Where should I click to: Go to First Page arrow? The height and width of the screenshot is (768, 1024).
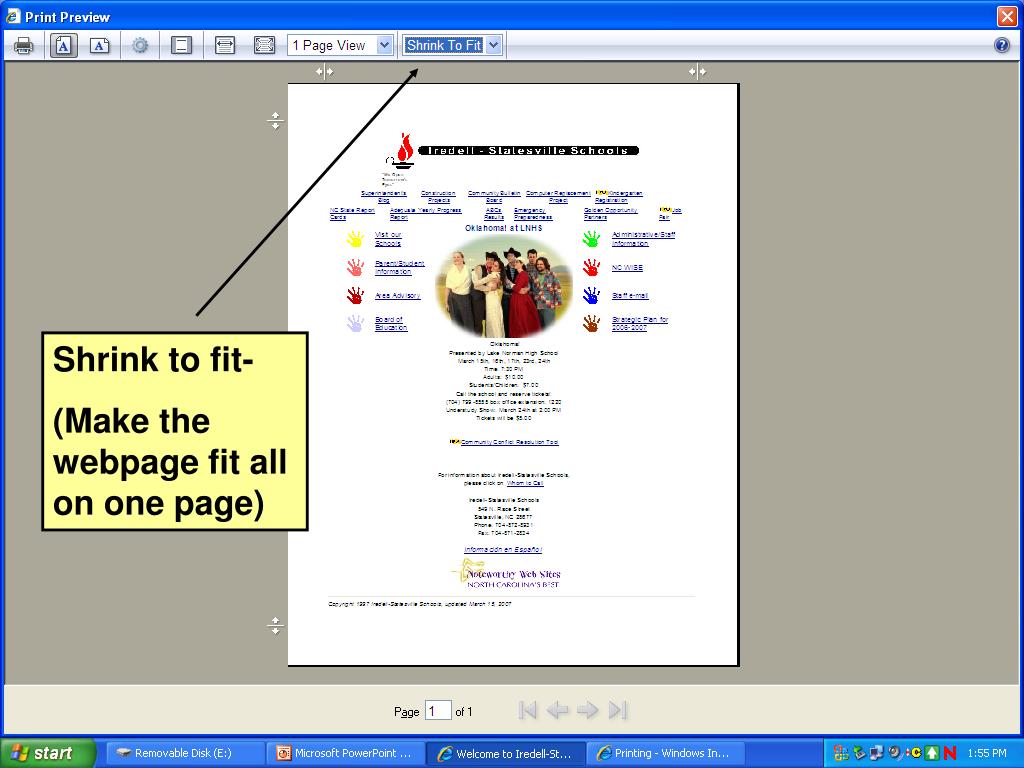[528, 710]
